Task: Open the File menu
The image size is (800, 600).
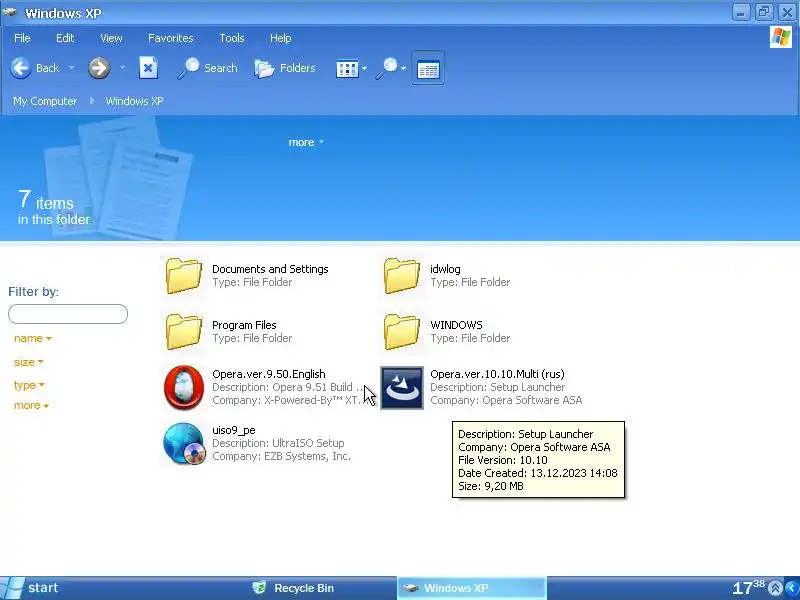Action: point(22,38)
